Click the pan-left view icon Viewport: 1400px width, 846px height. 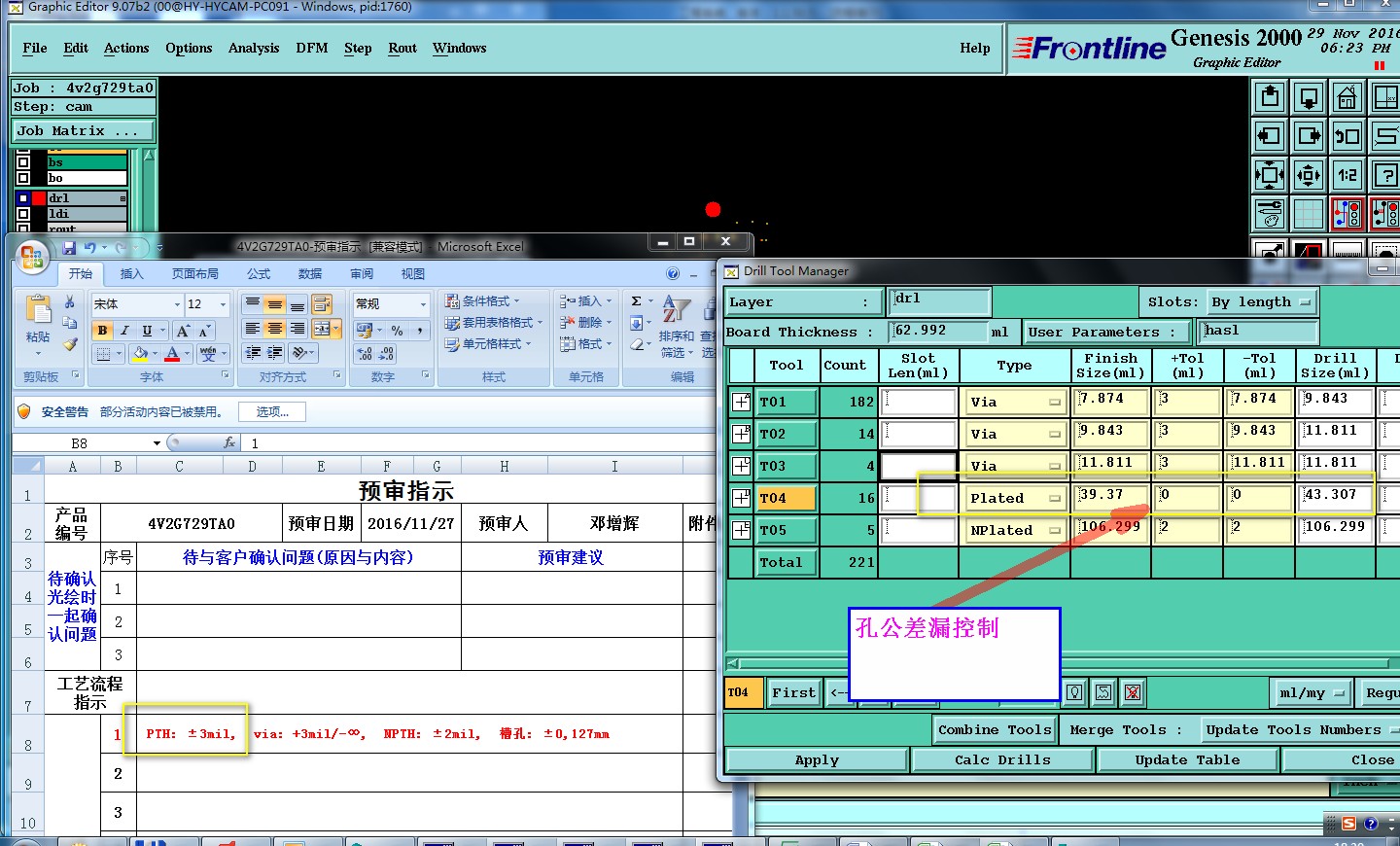pos(1270,136)
